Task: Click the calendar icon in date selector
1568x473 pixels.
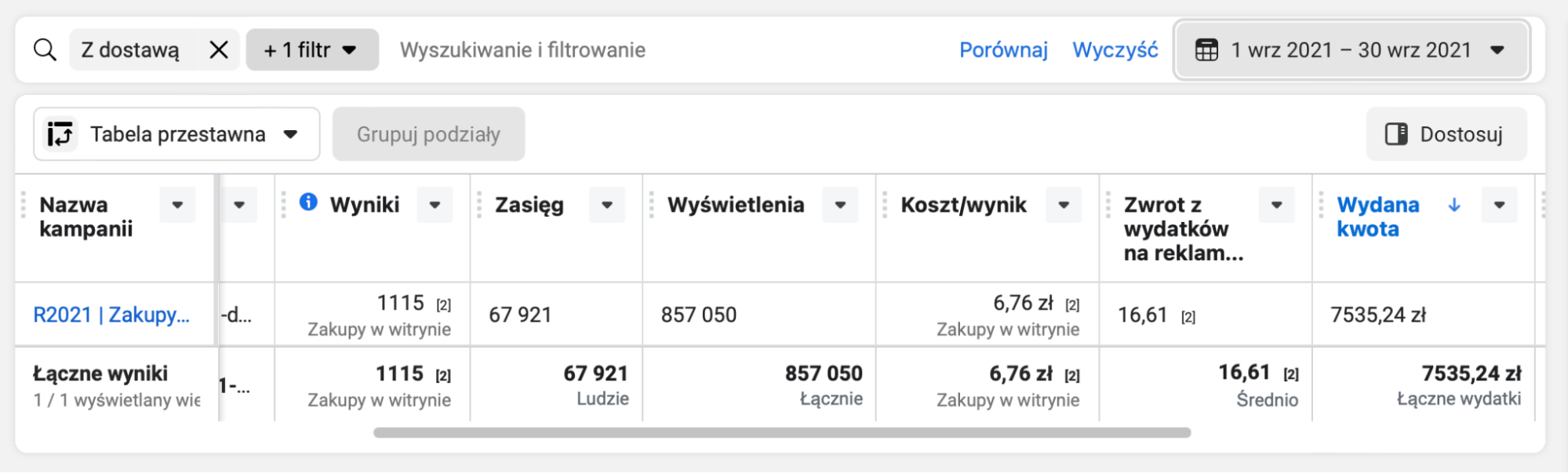Action: [x=1206, y=50]
